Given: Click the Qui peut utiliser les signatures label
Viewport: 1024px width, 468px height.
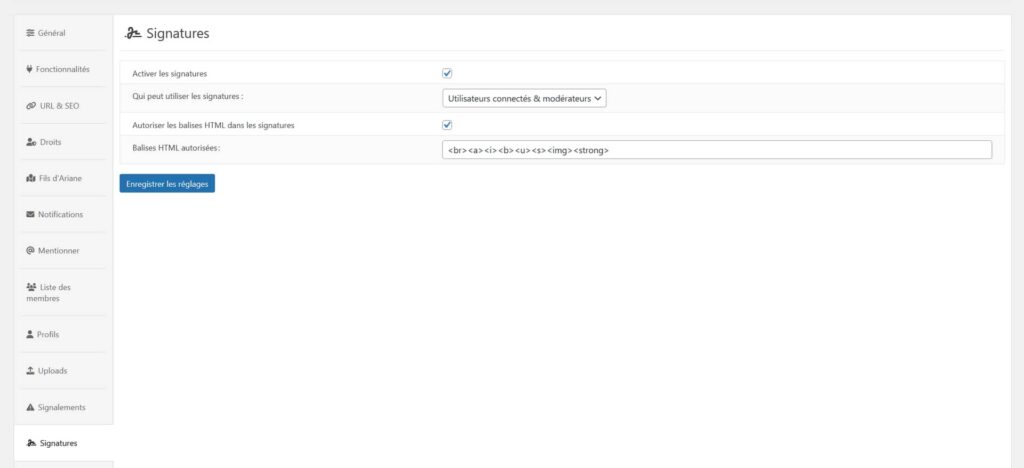Looking at the screenshot, I should coord(188,96).
